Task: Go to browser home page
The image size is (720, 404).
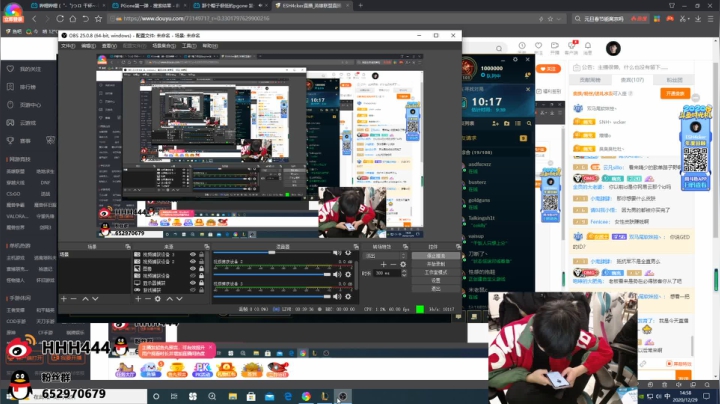Action: coord(73,19)
